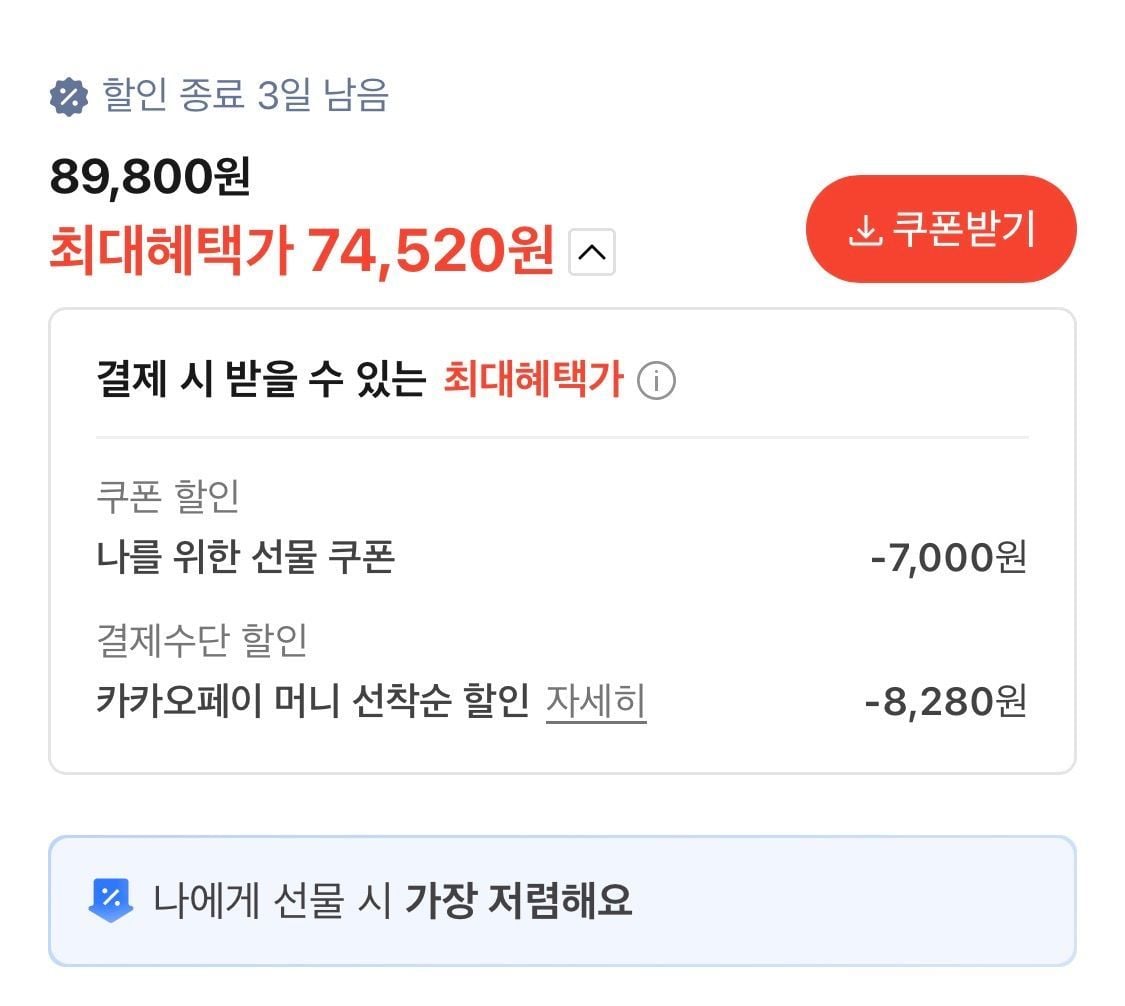Click the 할인 종료 3일 남음 text
This screenshot has height=1006, width=1125.
click(245, 97)
